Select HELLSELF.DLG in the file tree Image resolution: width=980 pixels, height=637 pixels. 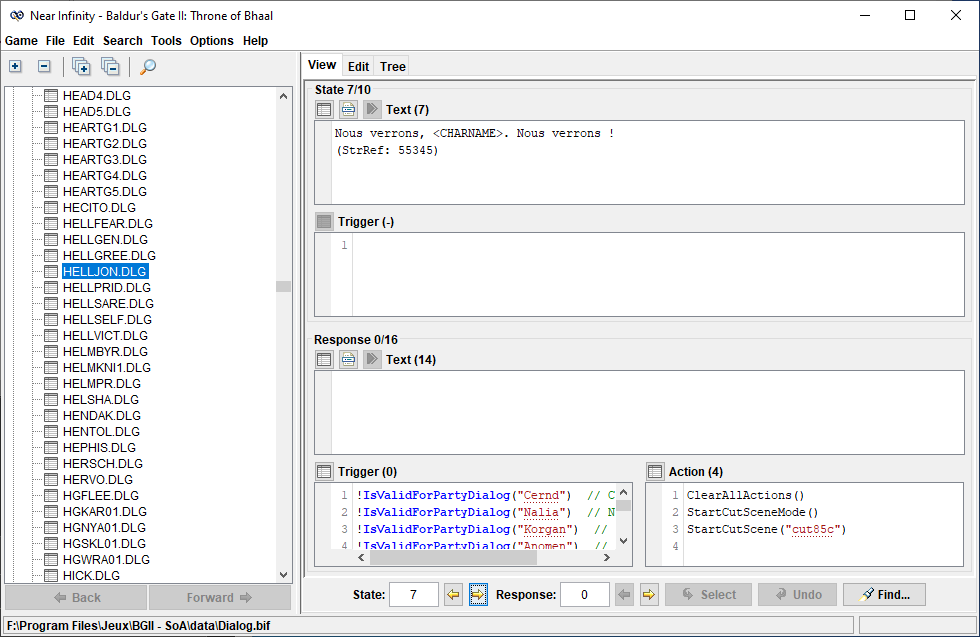pyautogui.click(x=107, y=319)
